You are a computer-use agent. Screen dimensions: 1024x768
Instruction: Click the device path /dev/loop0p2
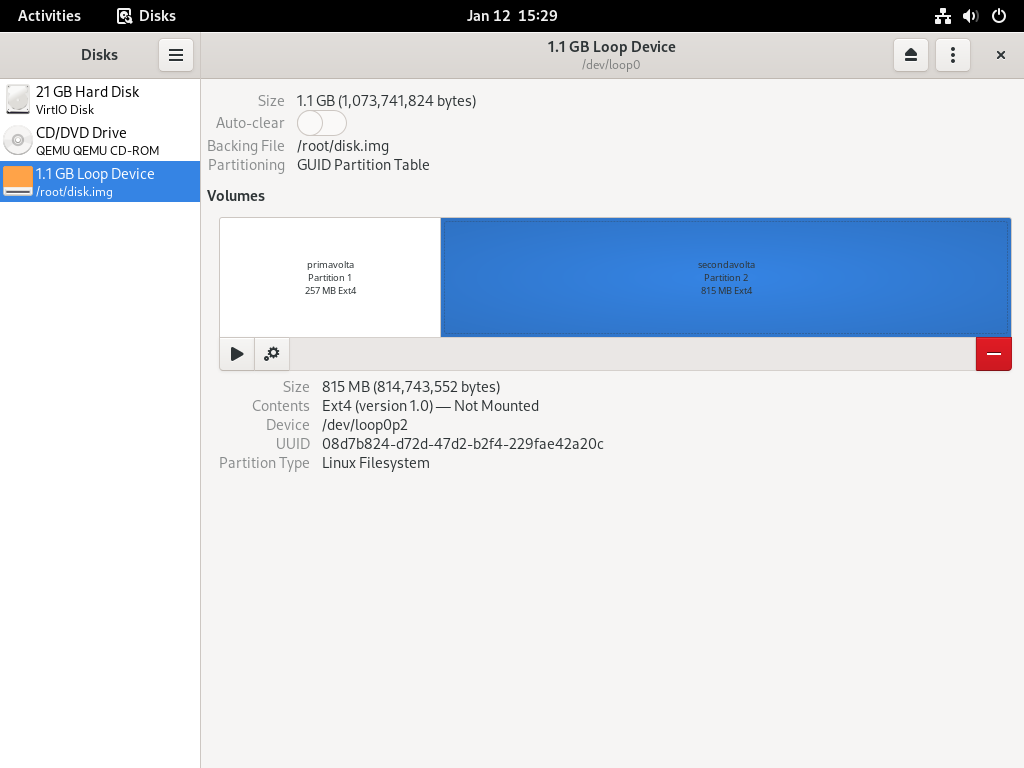point(364,425)
